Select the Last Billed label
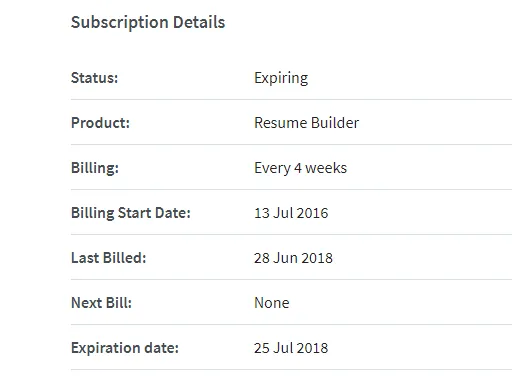The width and height of the screenshot is (512, 392). (109, 258)
